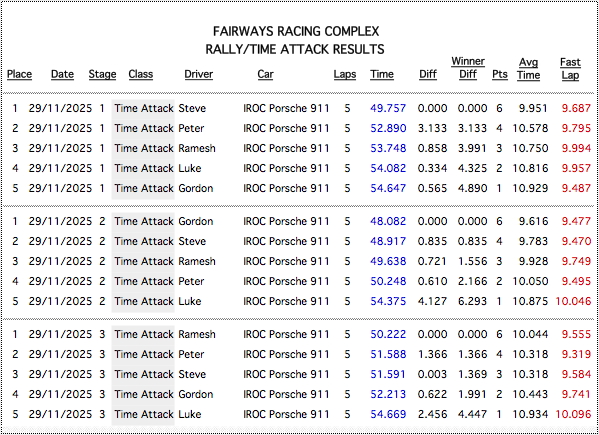Image resolution: width=599 pixels, height=435 pixels.
Task: Select Gordon's stage 2 time 48.082
Action: point(388,221)
